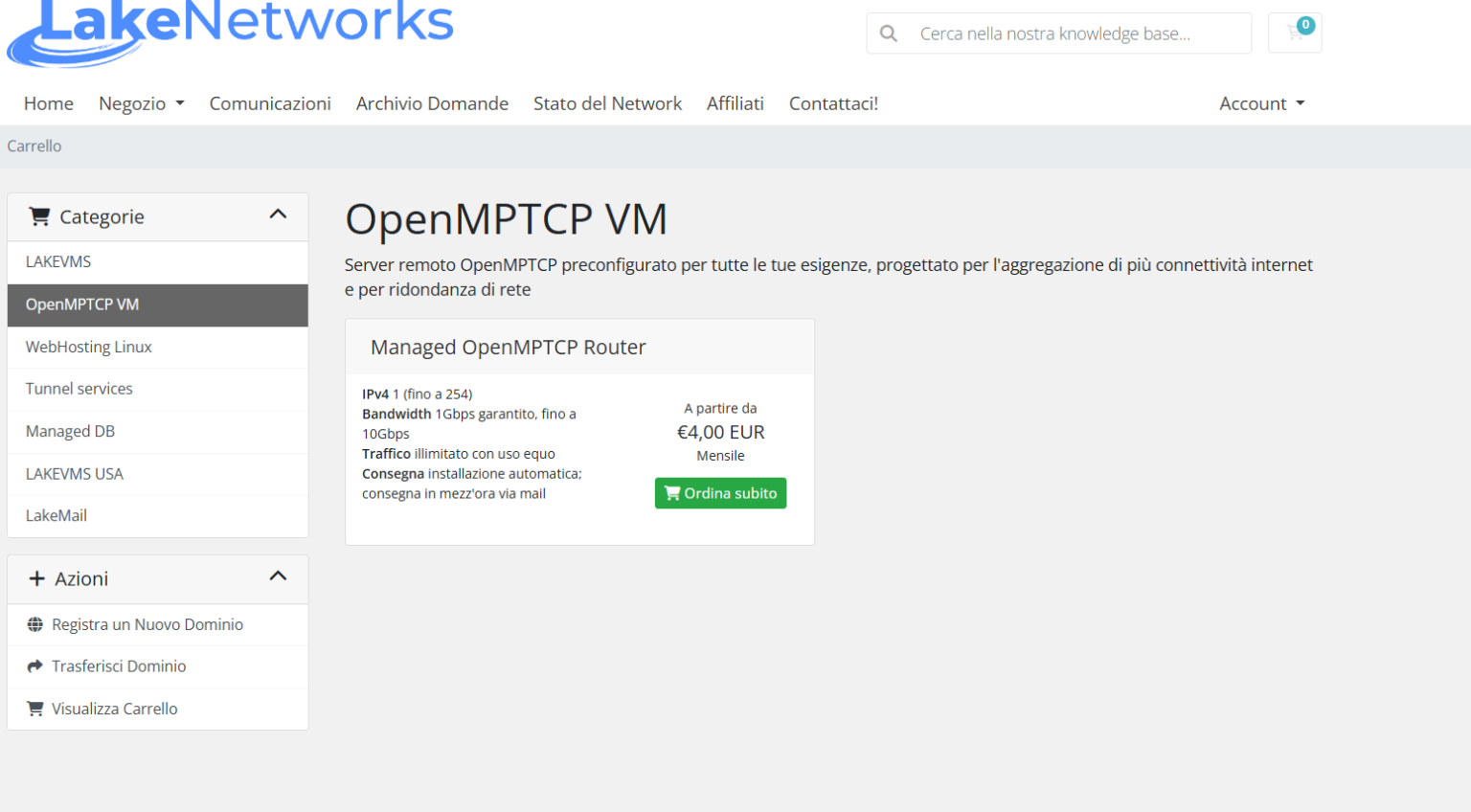Select the LAKEVMS category
The width and height of the screenshot is (1471, 812).
pyautogui.click(x=158, y=262)
